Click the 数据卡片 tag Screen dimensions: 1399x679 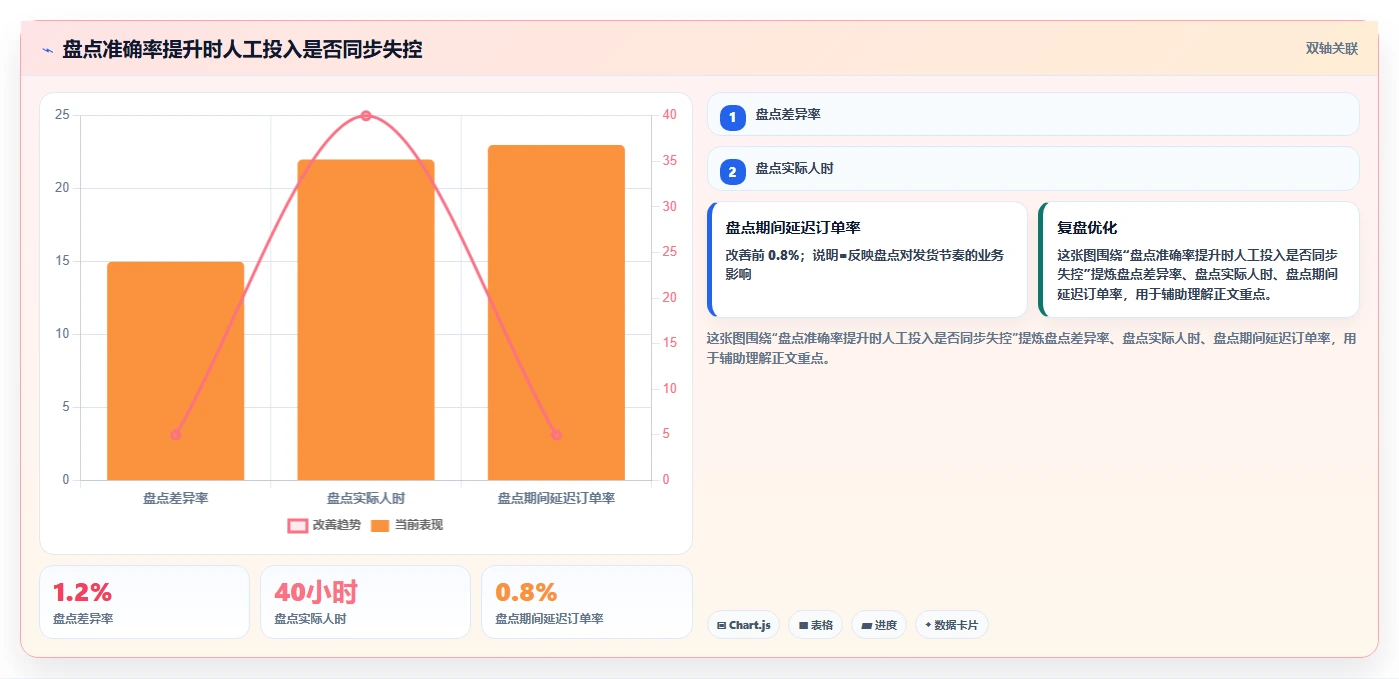pos(952,625)
